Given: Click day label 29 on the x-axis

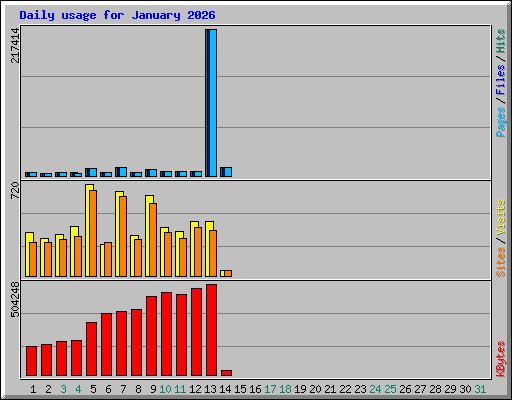Looking at the screenshot, I should click(x=450, y=389).
